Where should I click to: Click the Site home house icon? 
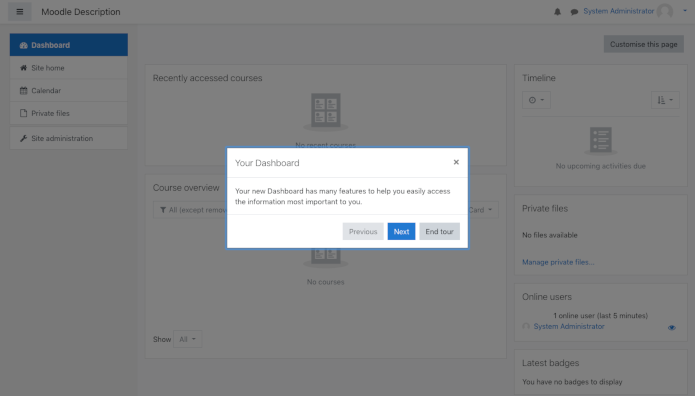click(23, 68)
